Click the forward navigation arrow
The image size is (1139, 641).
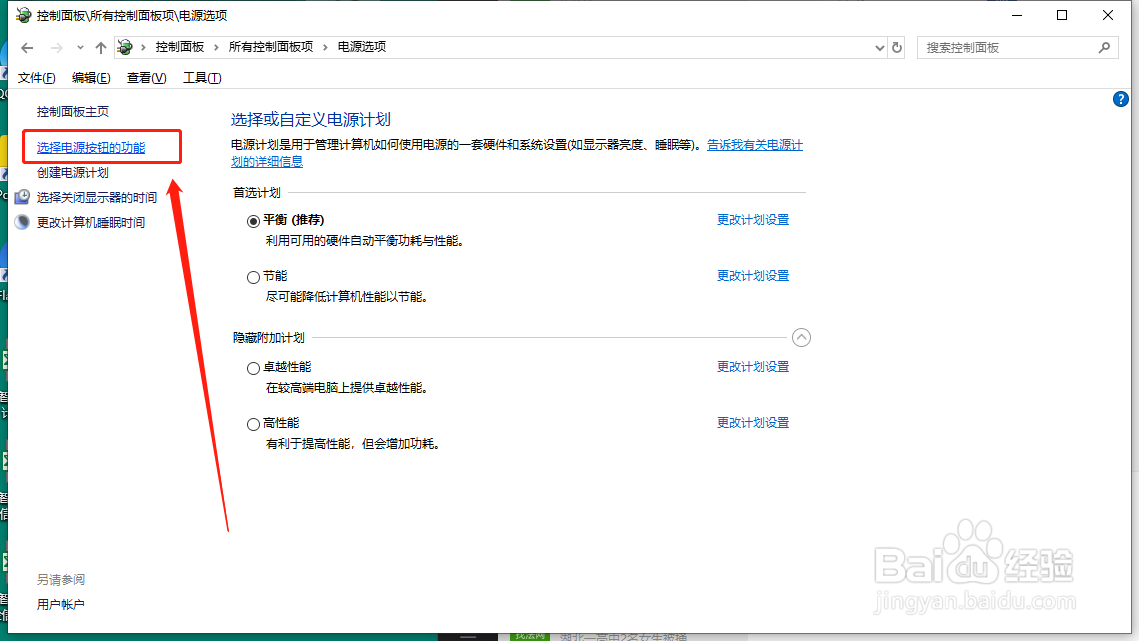[55, 47]
